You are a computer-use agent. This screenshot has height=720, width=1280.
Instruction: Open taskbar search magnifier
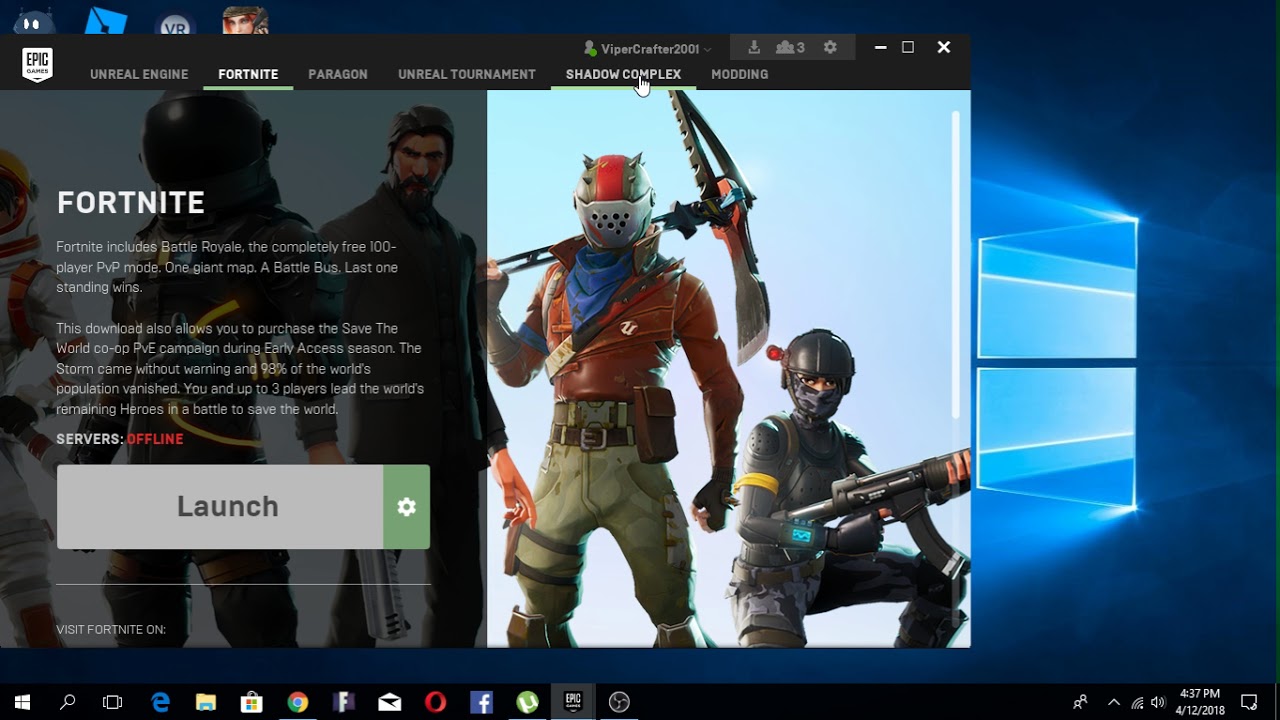click(67, 702)
